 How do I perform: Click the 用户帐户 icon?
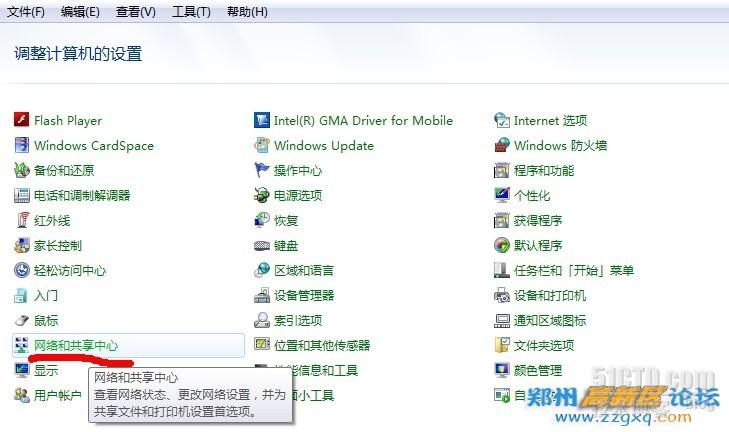[21, 395]
